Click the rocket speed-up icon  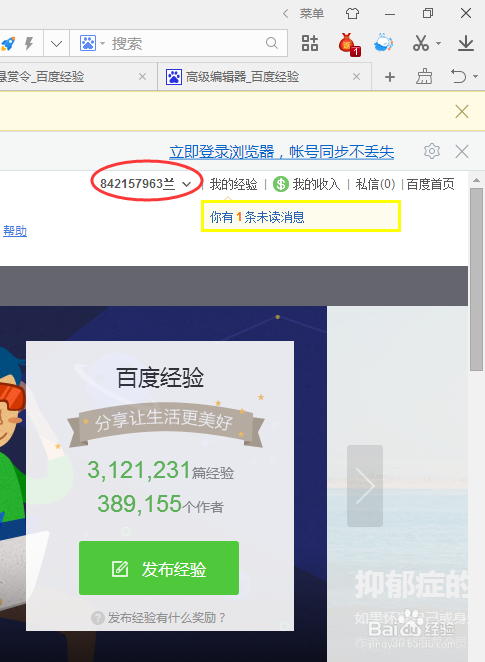tap(8, 43)
